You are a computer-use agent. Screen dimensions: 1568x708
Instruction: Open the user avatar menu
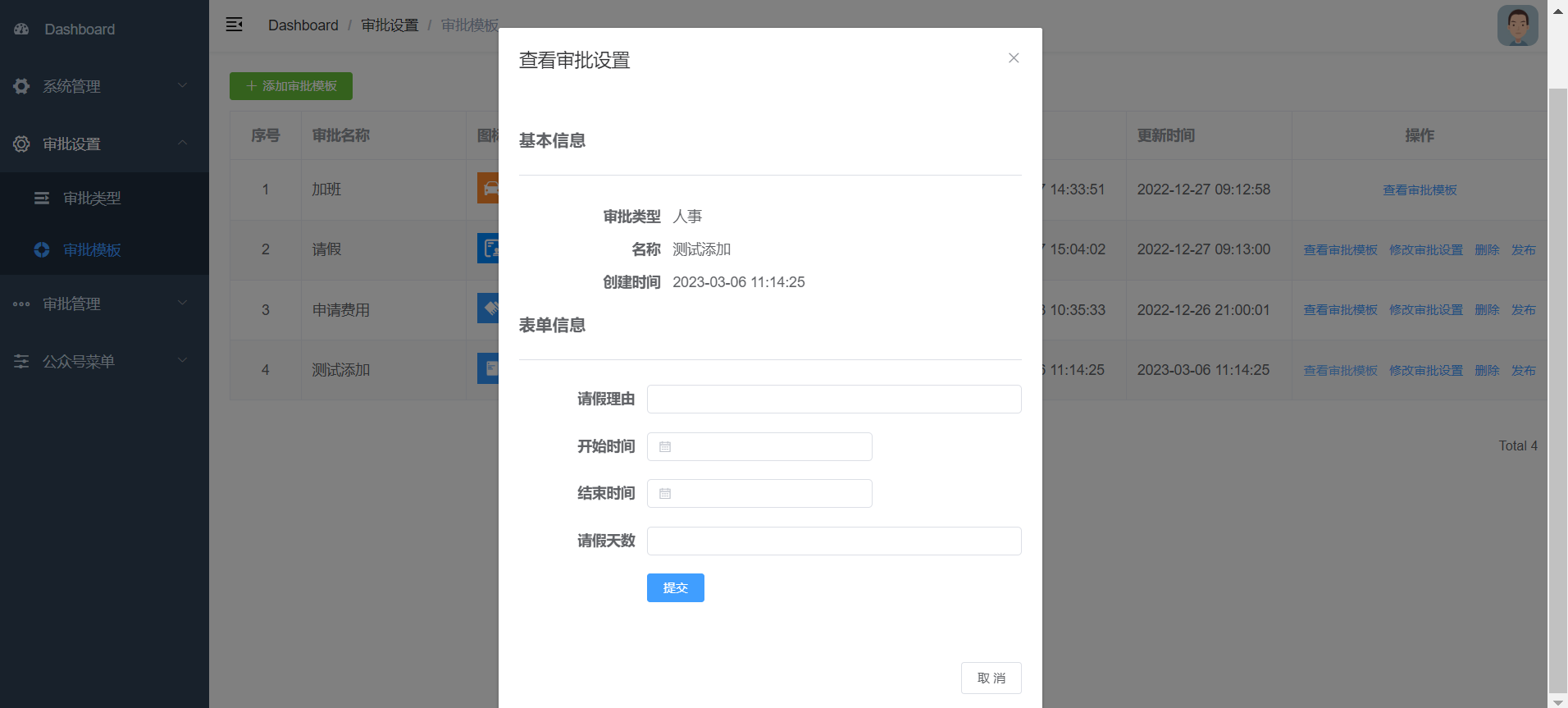tap(1517, 25)
